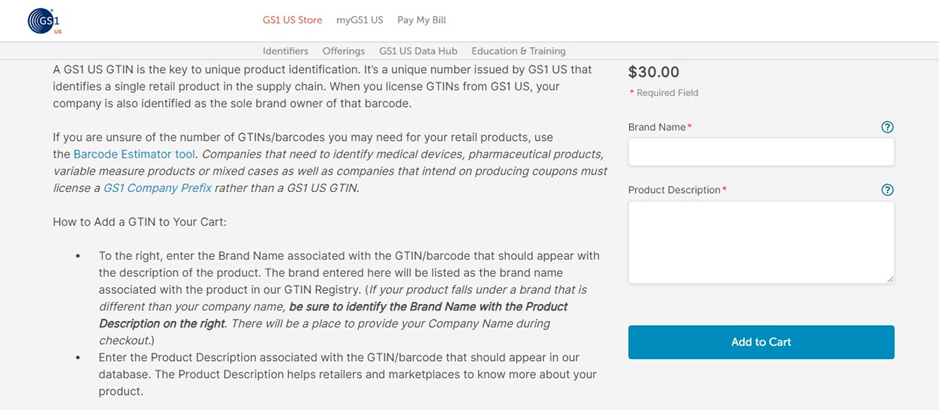Viewport: 939px width, 410px height.
Task: Open help icon for Brand Name
Action: pyautogui.click(x=887, y=127)
